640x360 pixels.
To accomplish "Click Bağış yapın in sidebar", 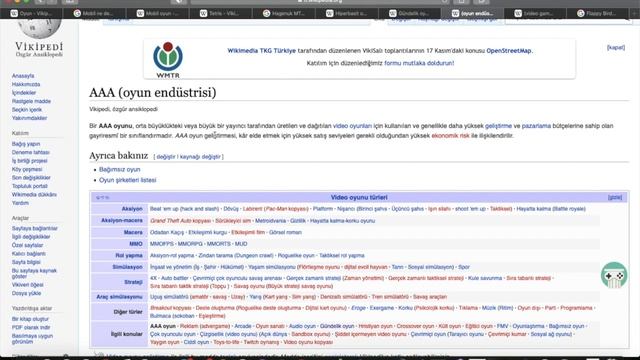I will coord(26,144).
